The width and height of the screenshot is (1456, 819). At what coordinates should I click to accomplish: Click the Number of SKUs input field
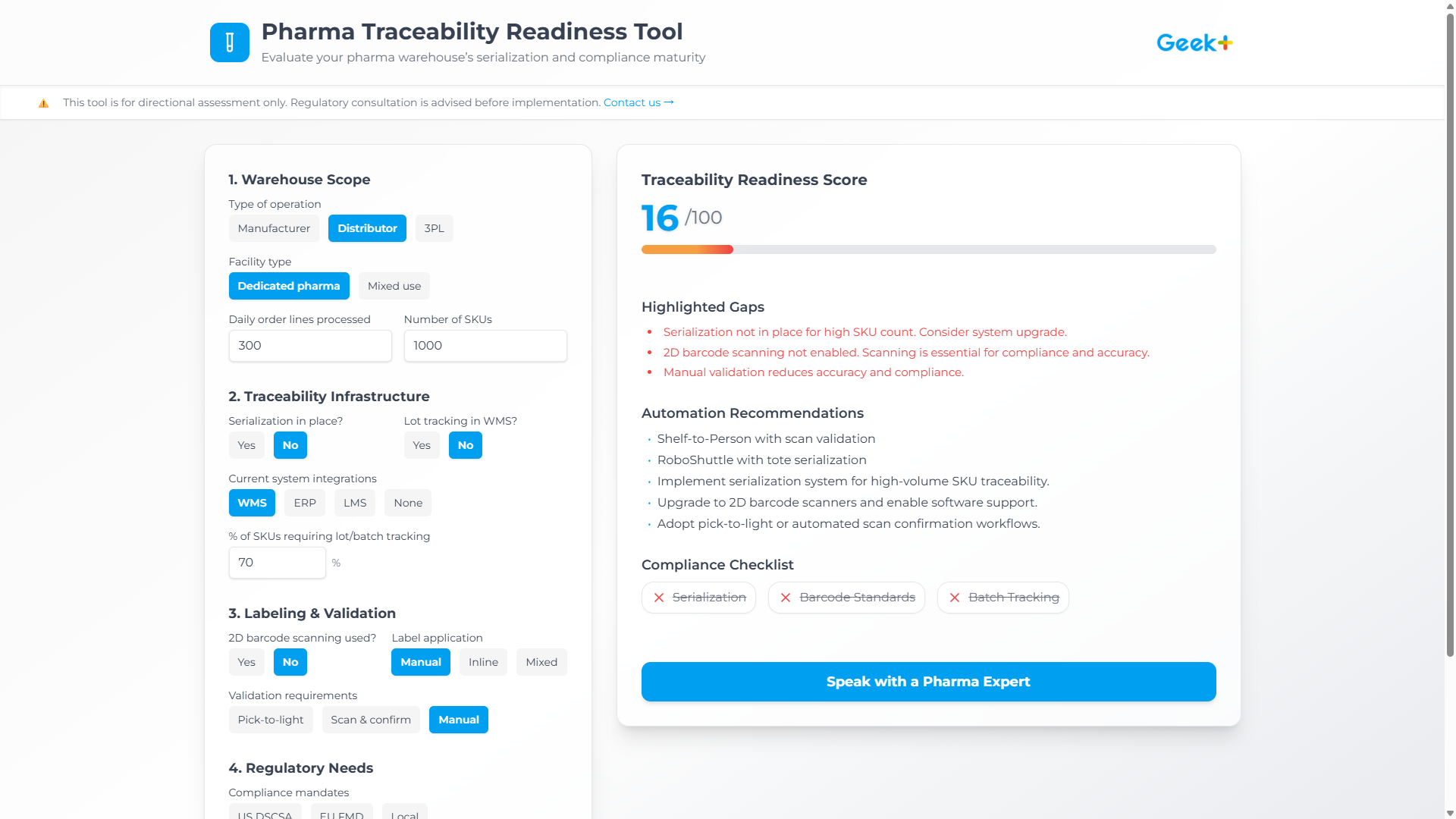pyautogui.click(x=485, y=346)
